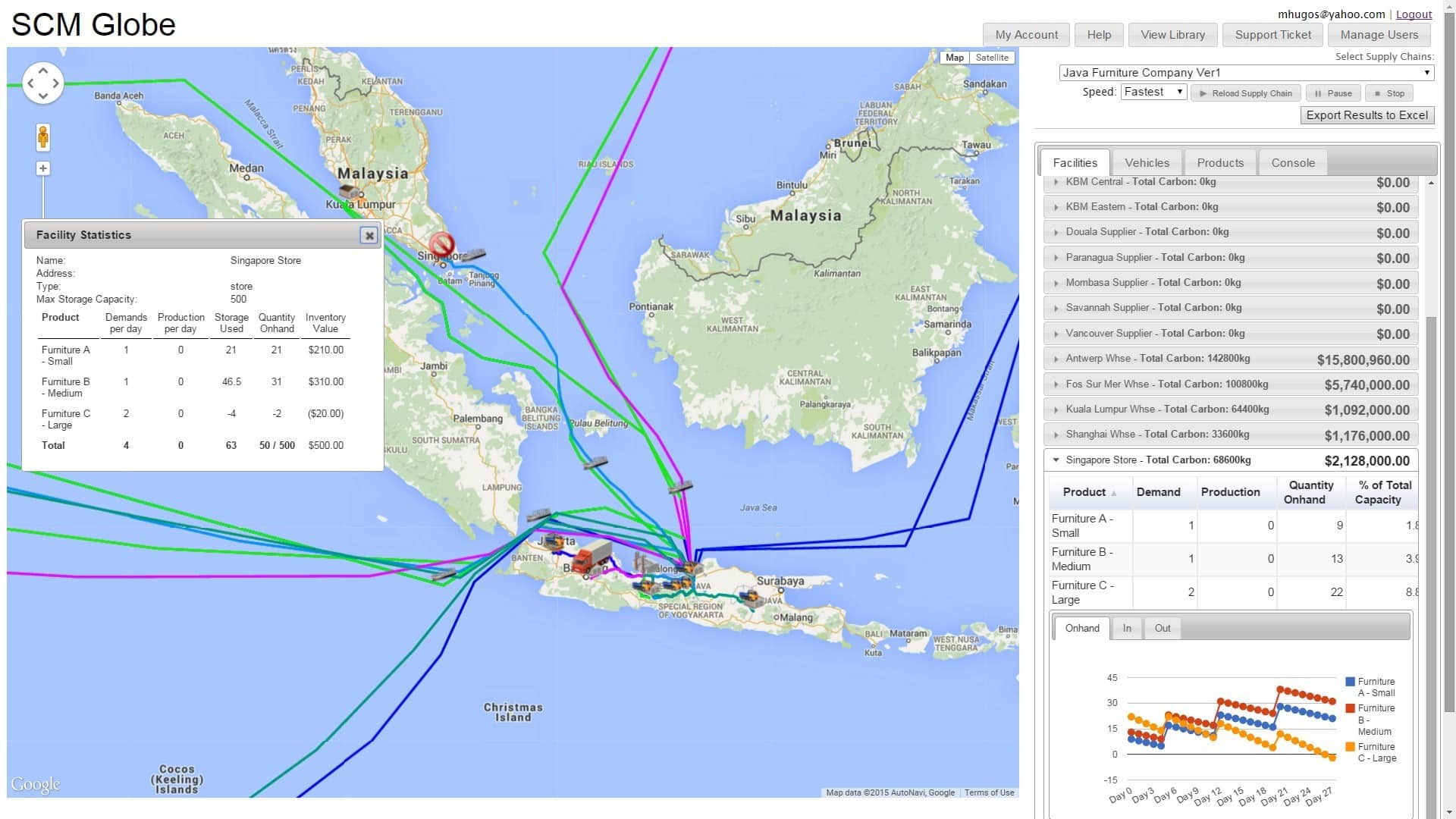The image size is (1456, 819).
Task: Switch to the Vehicles tab
Action: click(x=1147, y=163)
